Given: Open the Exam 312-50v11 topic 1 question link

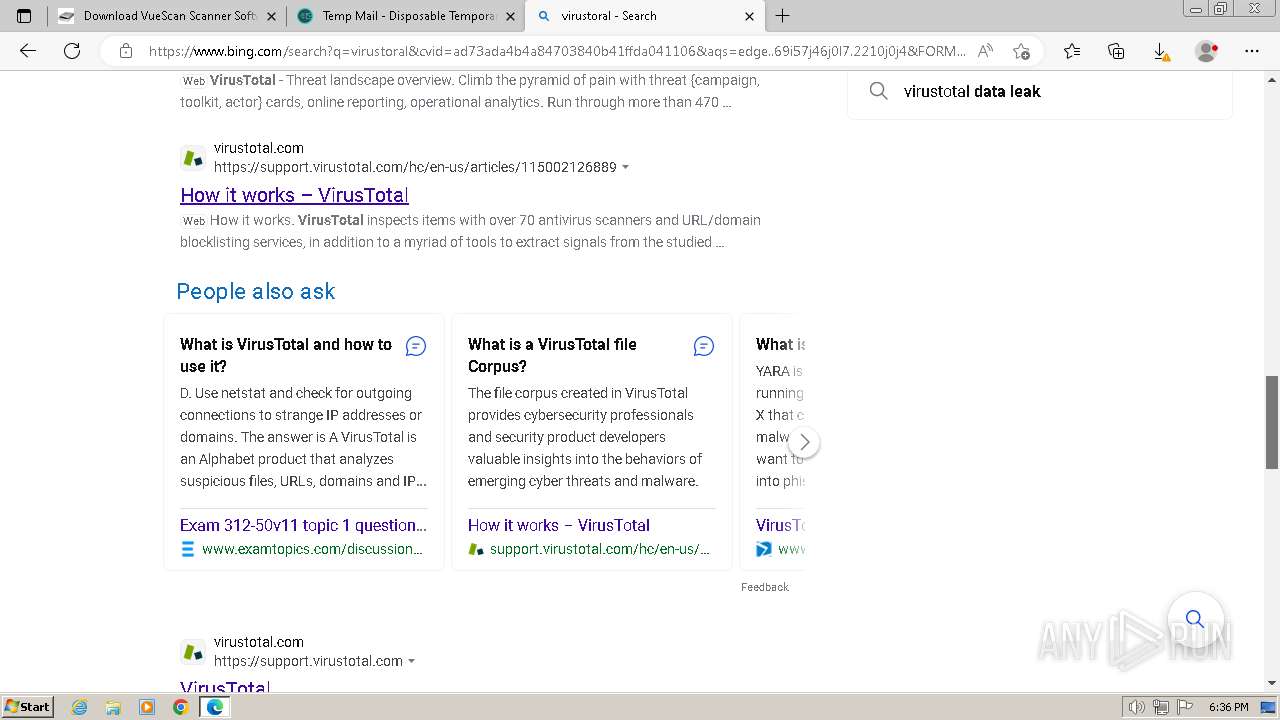Looking at the screenshot, I should (x=303, y=525).
